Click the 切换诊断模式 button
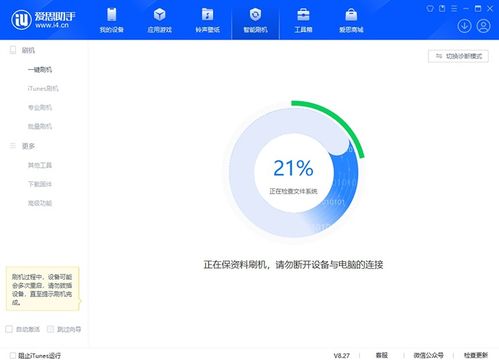499x363 pixels. pos(458,56)
